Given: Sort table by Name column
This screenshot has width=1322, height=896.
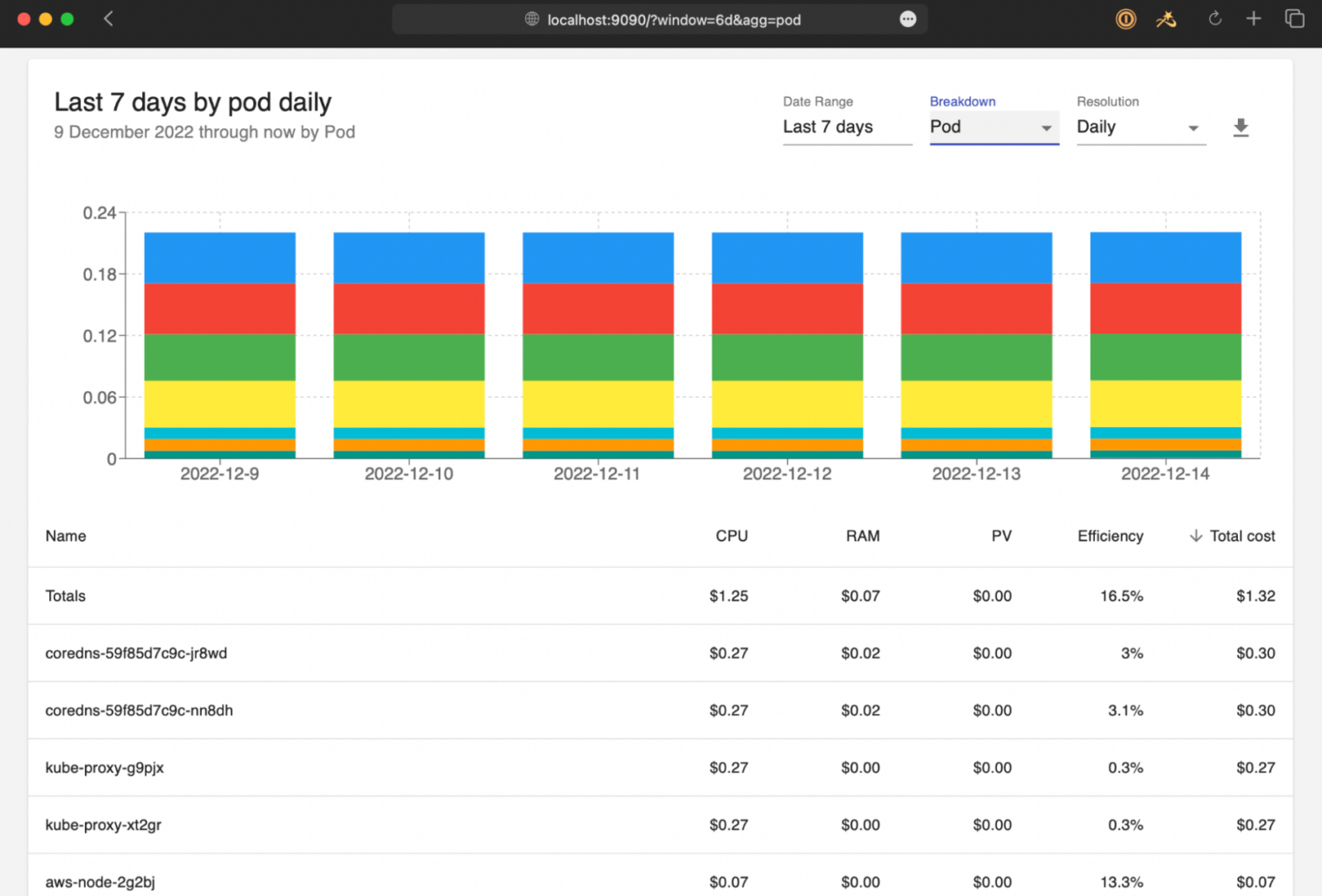Looking at the screenshot, I should point(66,536).
